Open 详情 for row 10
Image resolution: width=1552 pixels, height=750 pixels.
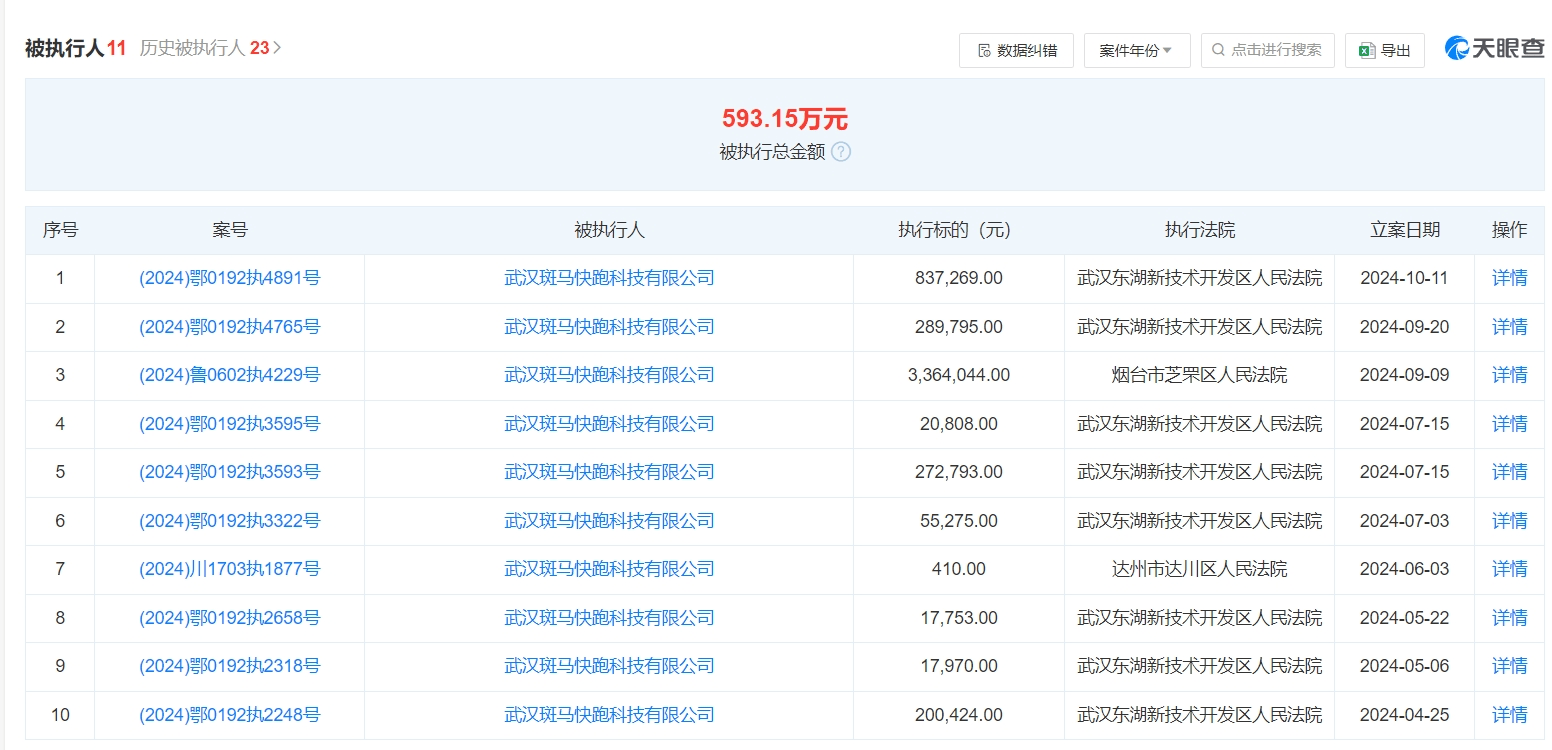tap(1509, 715)
